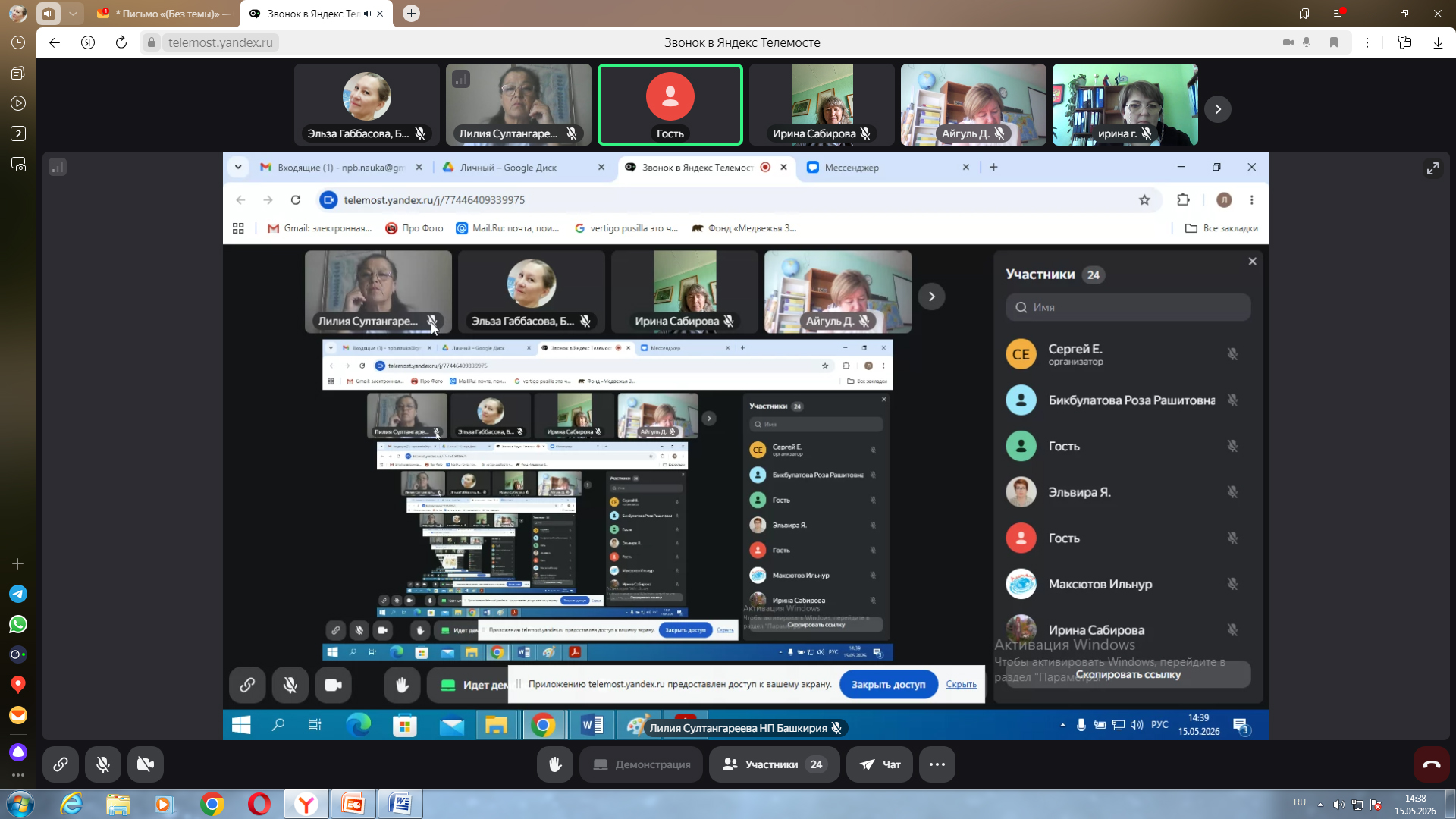
Task: Toggle tab sound icon in the top-left corner
Action: 49,14
